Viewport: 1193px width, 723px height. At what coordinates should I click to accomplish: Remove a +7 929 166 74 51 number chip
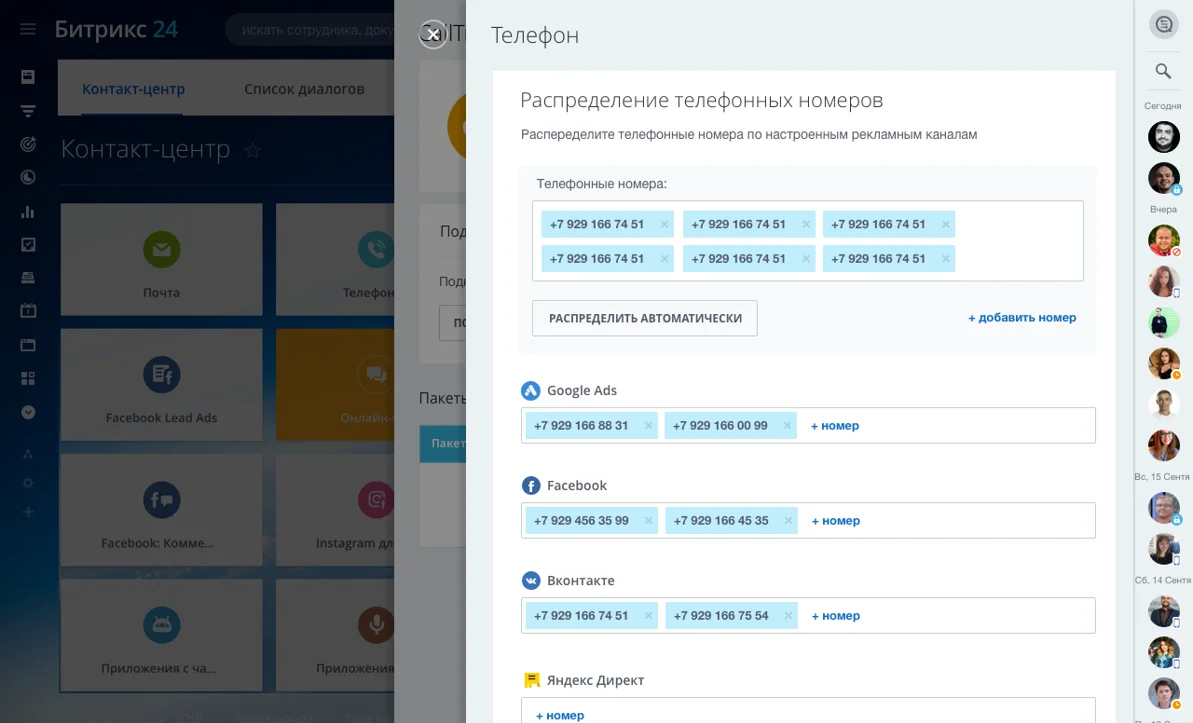point(664,223)
